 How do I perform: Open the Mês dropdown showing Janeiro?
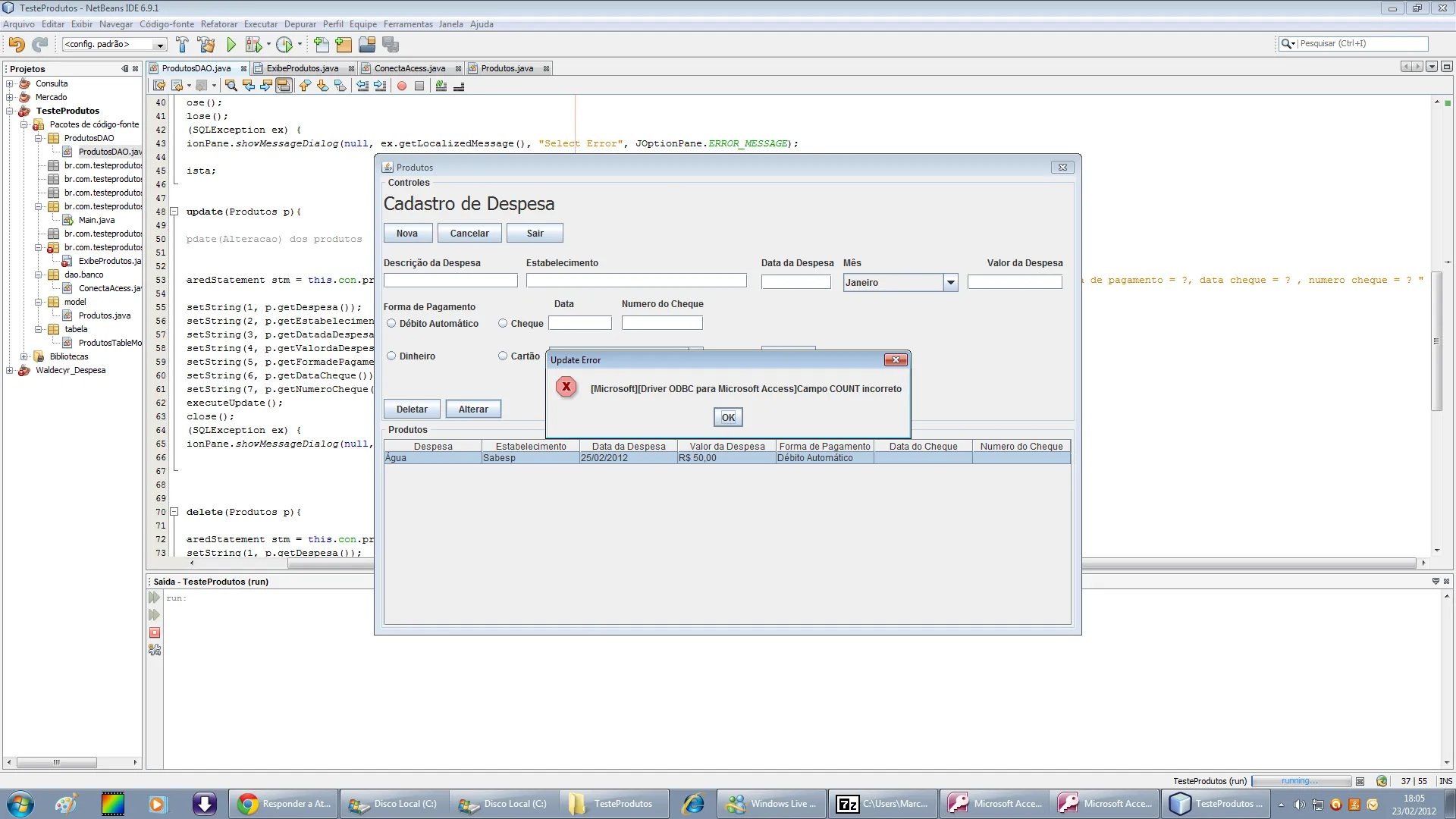pos(950,282)
